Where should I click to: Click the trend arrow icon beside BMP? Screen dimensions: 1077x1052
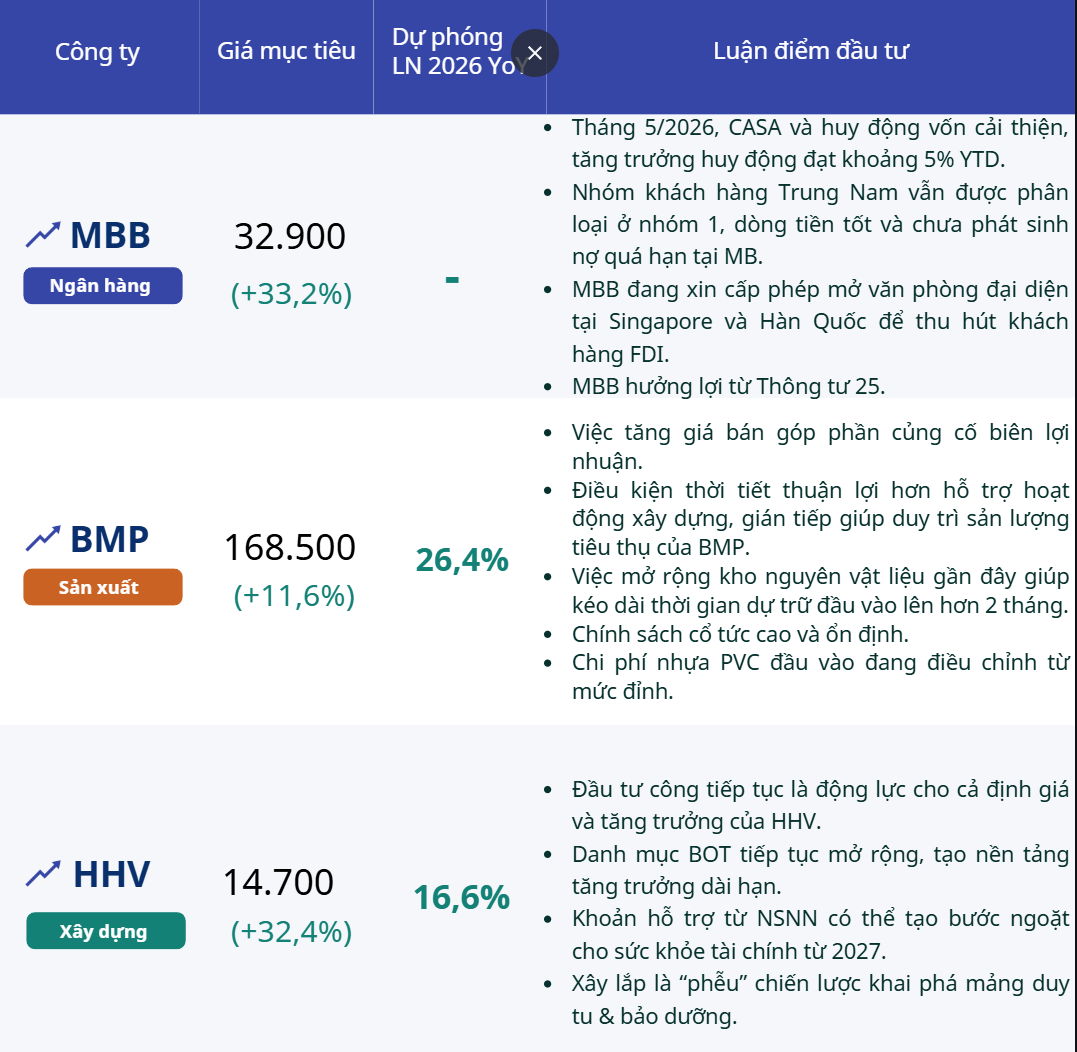[x=43, y=539]
